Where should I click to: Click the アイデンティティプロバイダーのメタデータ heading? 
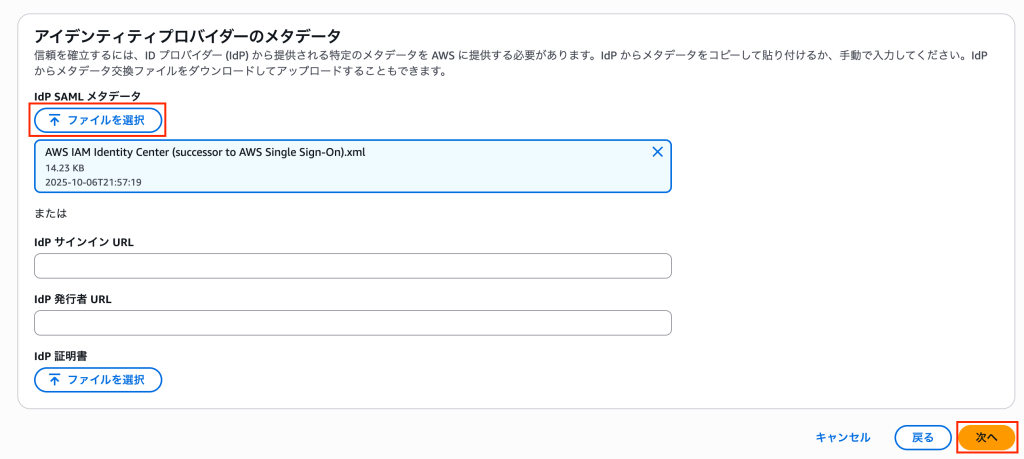pos(188,38)
